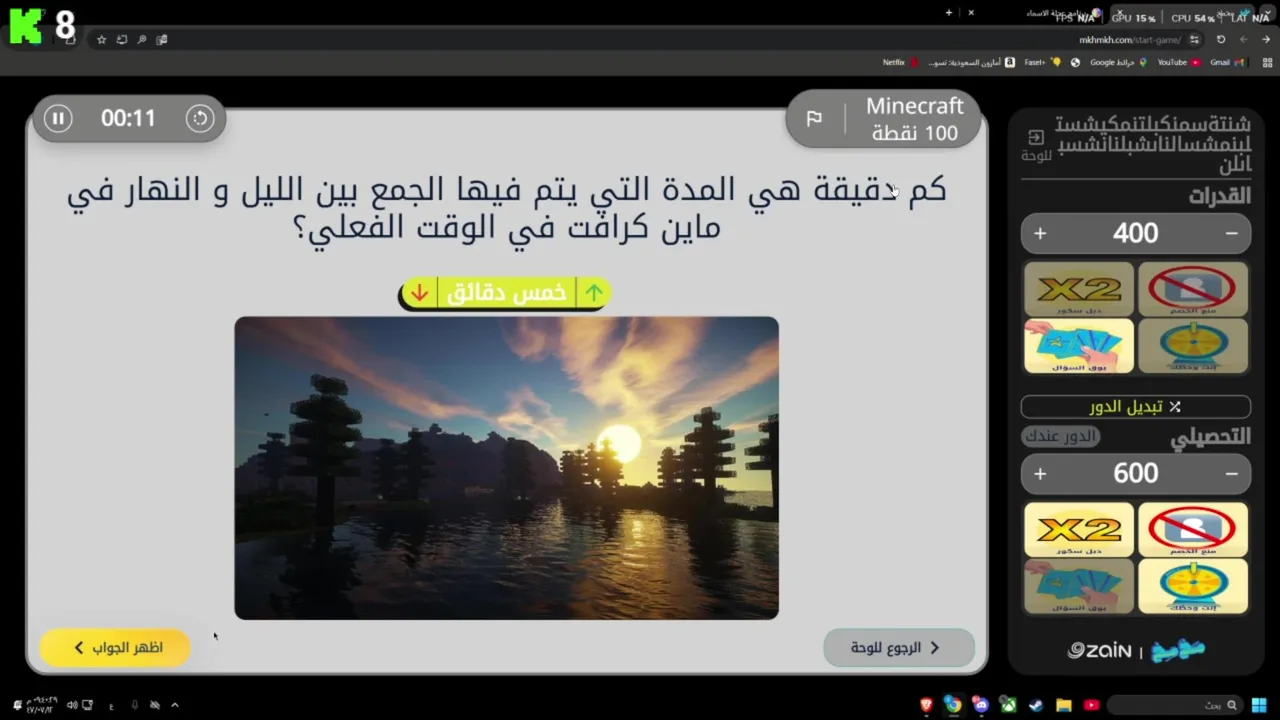Click the 600 score value
Image resolution: width=1280 pixels, height=720 pixels.
[x=1135, y=473]
